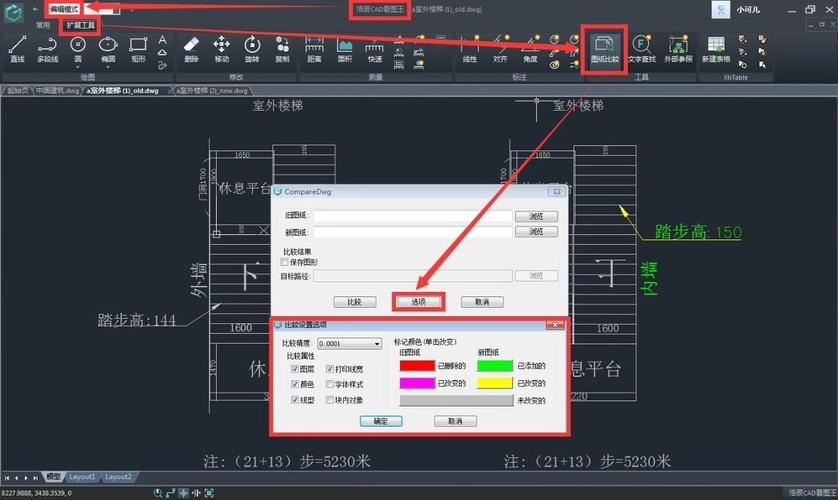
Task: Toggle the 字体样式 compare attribute checkbox
Action: (330, 384)
